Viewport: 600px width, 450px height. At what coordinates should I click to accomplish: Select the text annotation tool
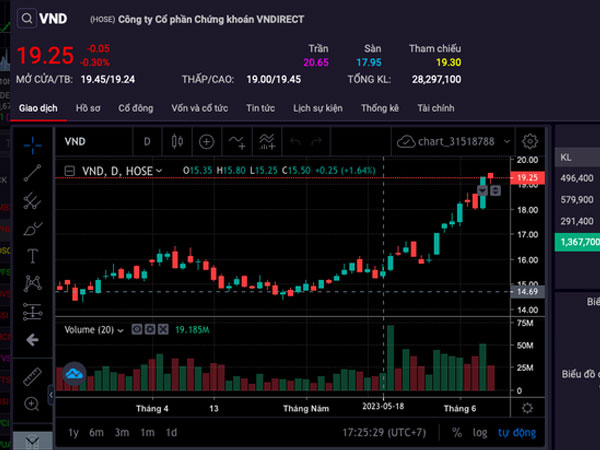[x=33, y=256]
